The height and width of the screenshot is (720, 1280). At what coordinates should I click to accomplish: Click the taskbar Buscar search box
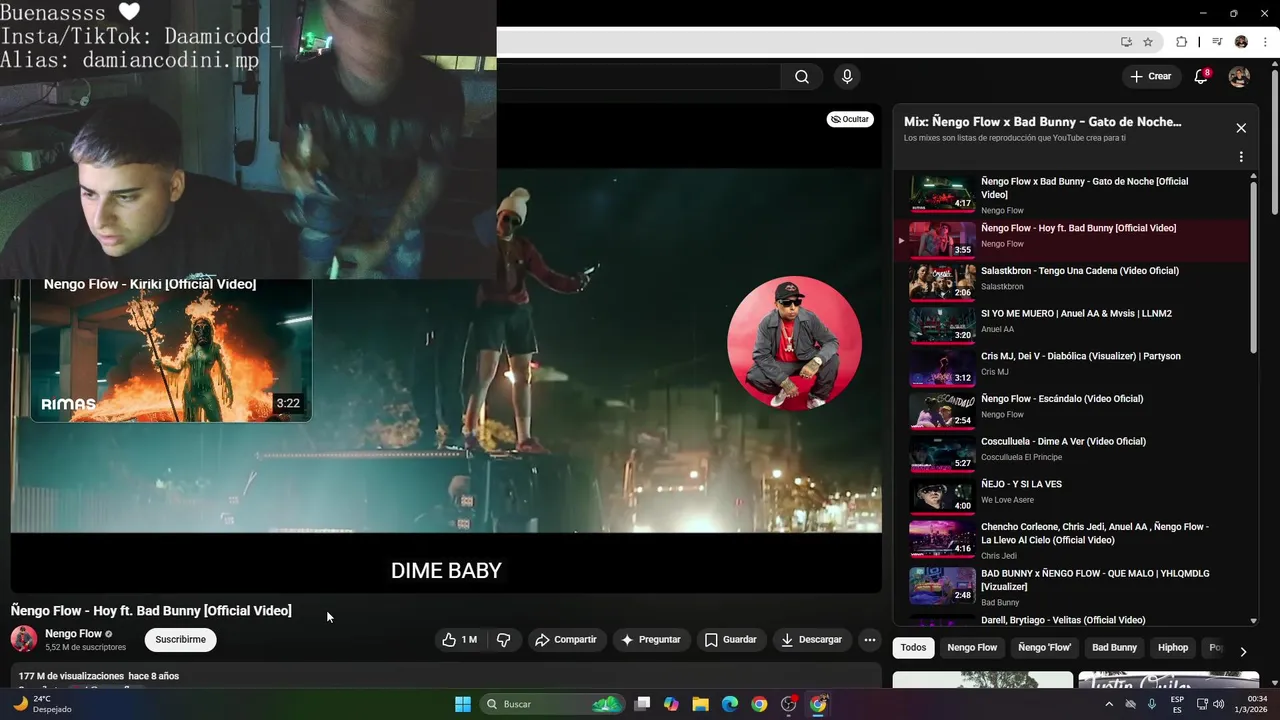552,704
